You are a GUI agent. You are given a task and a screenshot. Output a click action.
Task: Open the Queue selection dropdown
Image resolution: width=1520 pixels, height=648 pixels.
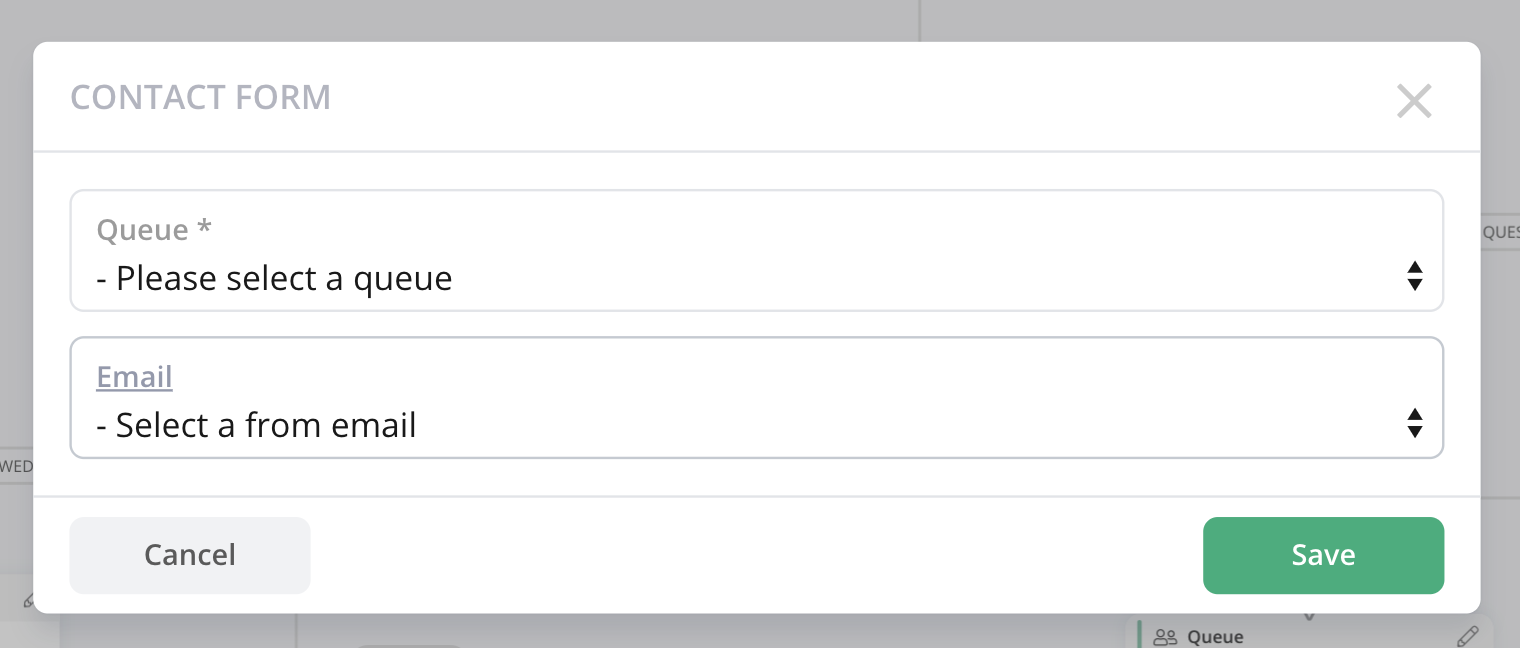coord(756,251)
